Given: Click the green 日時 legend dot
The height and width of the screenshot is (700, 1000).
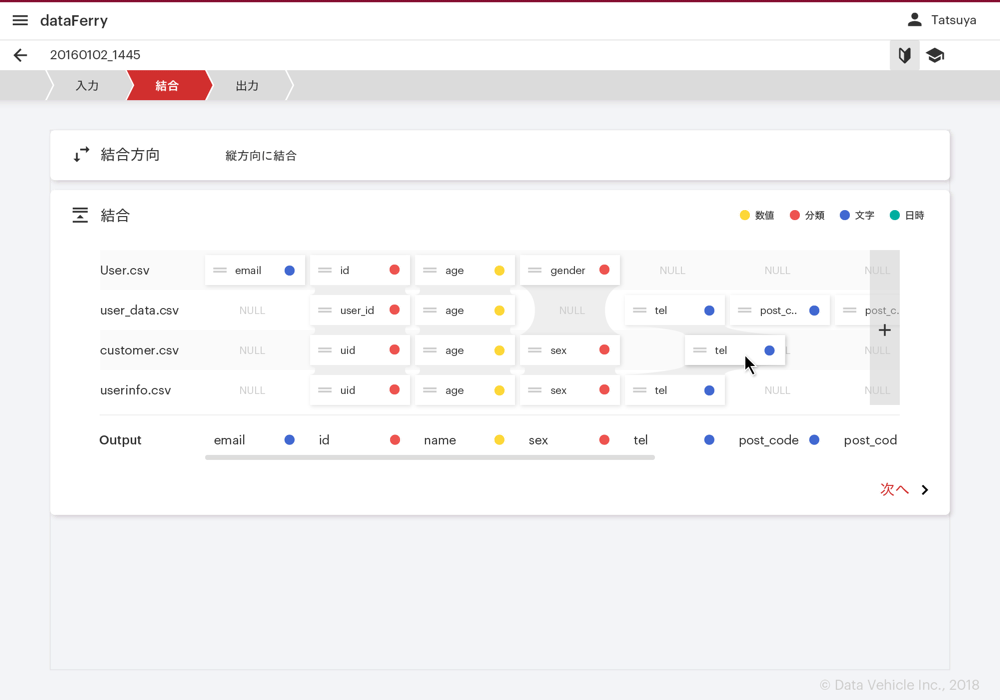Looking at the screenshot, I should click(x=895, y=215).
